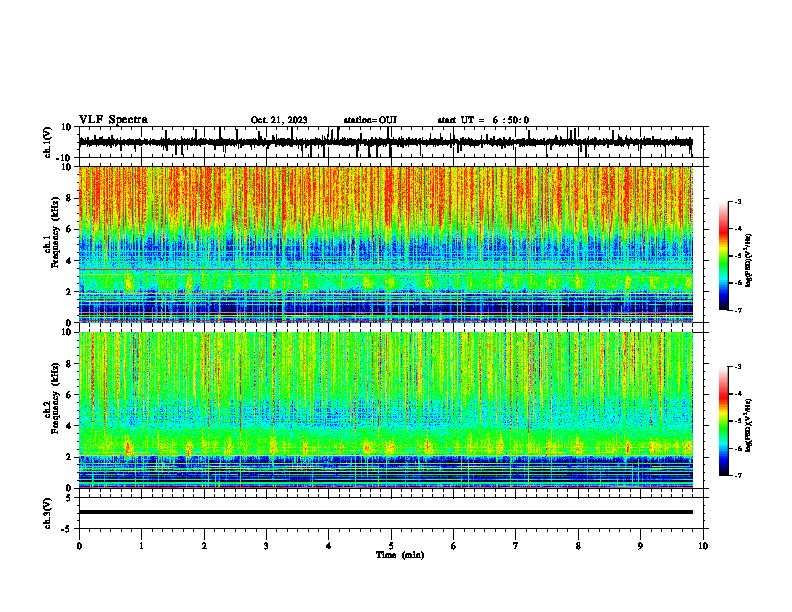Click inside the ch.2 spectrogram panel
Screen dimensions: 792x612
385,410
